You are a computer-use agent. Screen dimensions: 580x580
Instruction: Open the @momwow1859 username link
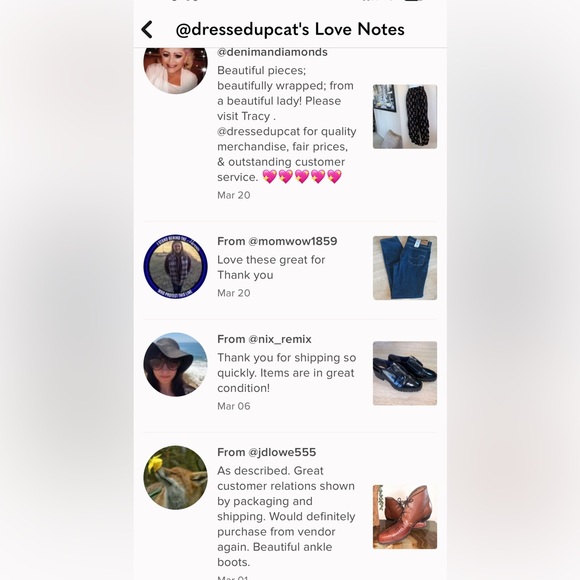pyautogui.click(x=293, y=241)
